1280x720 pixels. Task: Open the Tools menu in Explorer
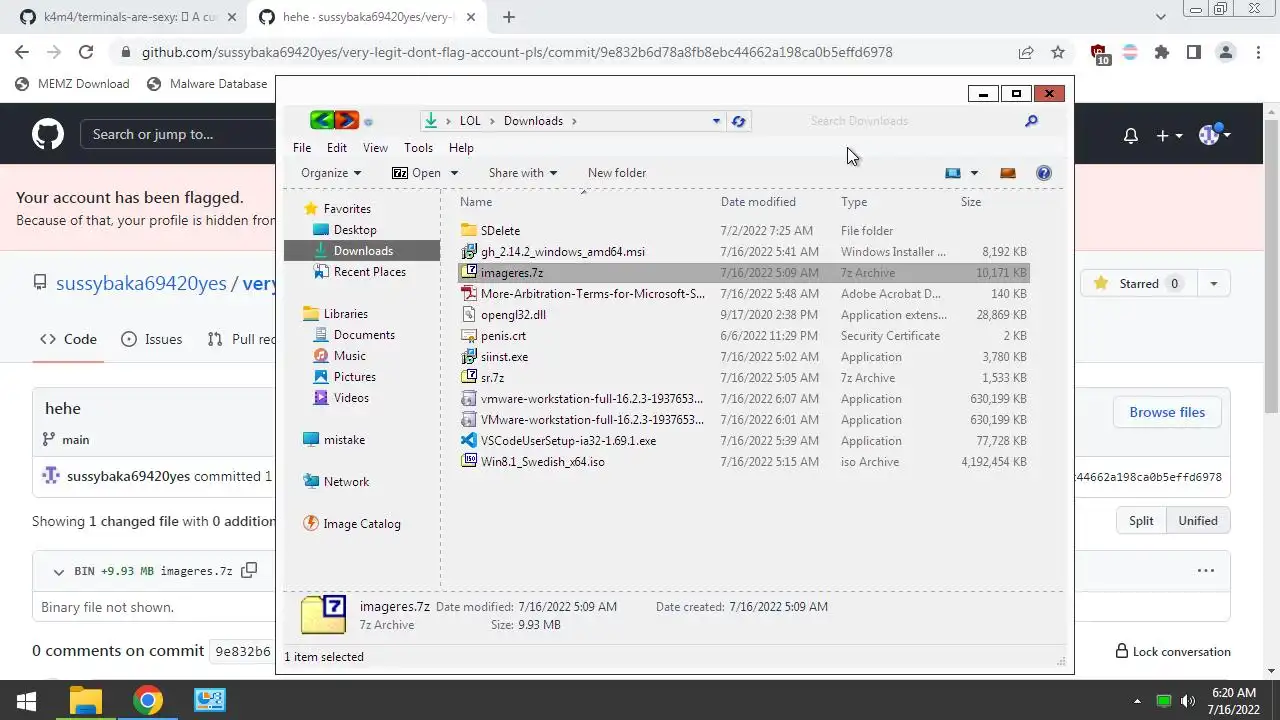click(x=418, y=147)
